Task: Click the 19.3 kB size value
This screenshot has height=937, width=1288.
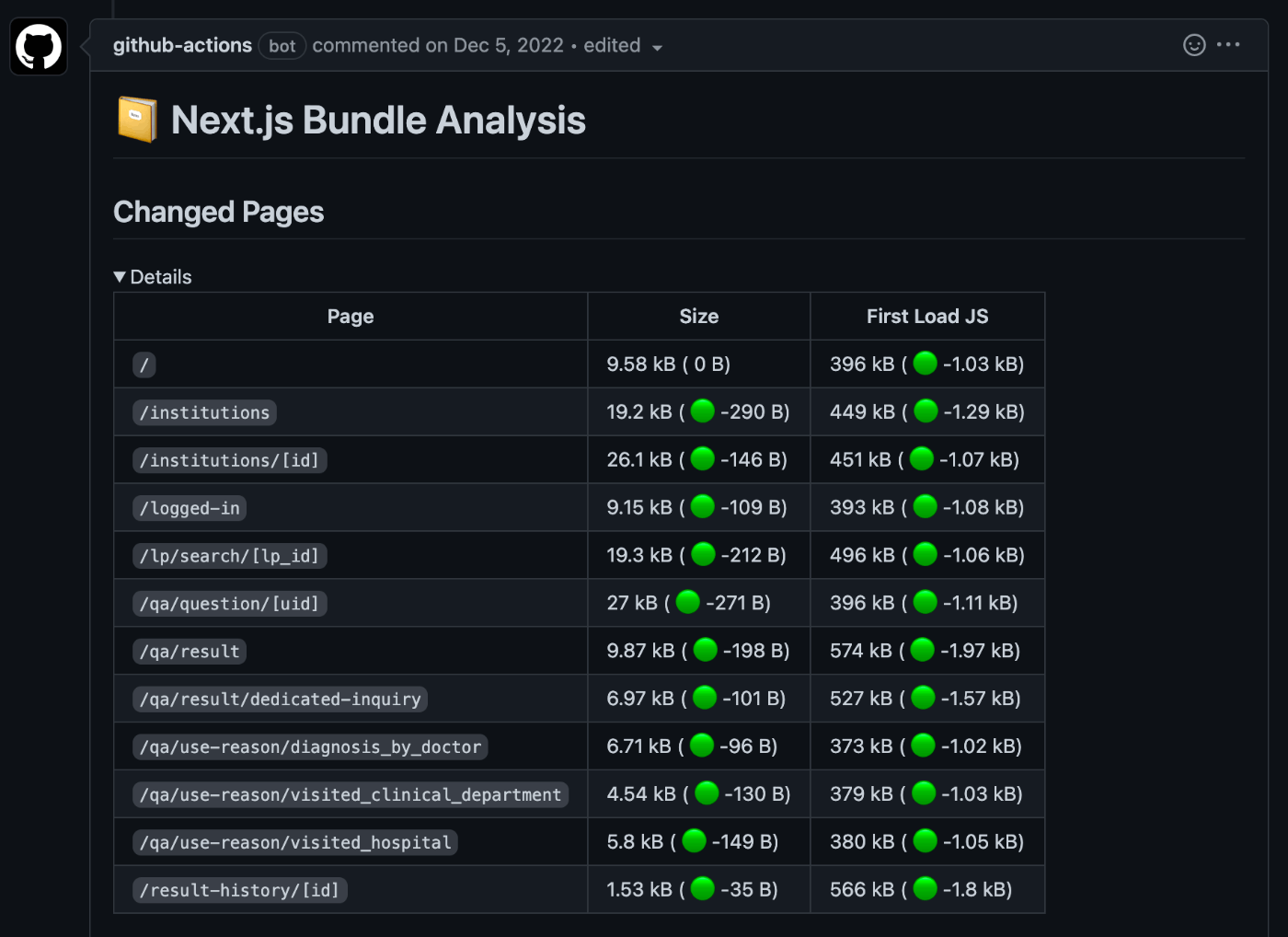Action: tap(638, 556)
